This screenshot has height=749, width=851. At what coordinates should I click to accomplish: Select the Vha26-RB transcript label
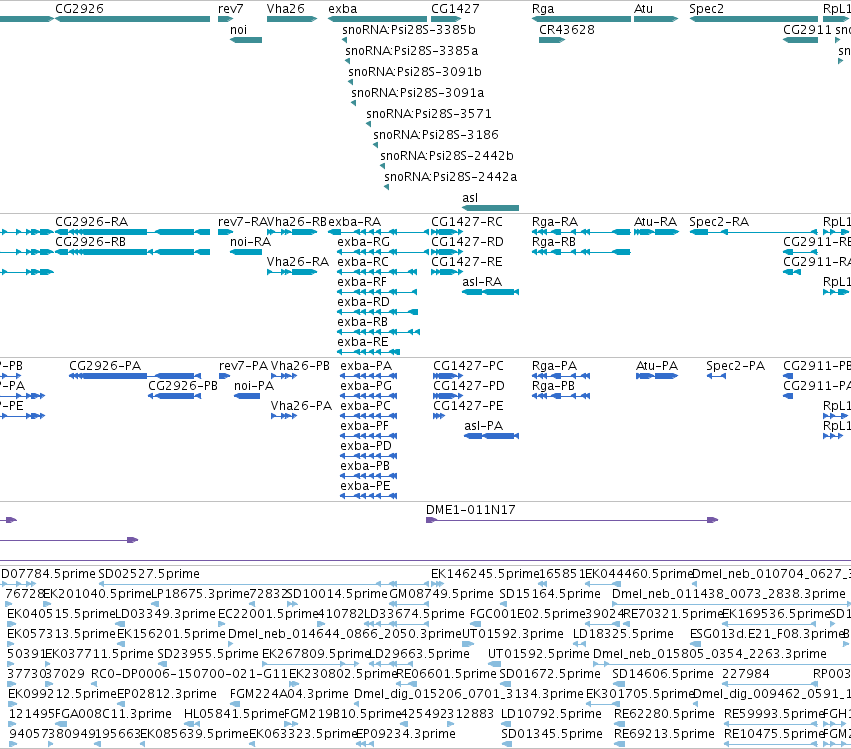pos(297,222)
